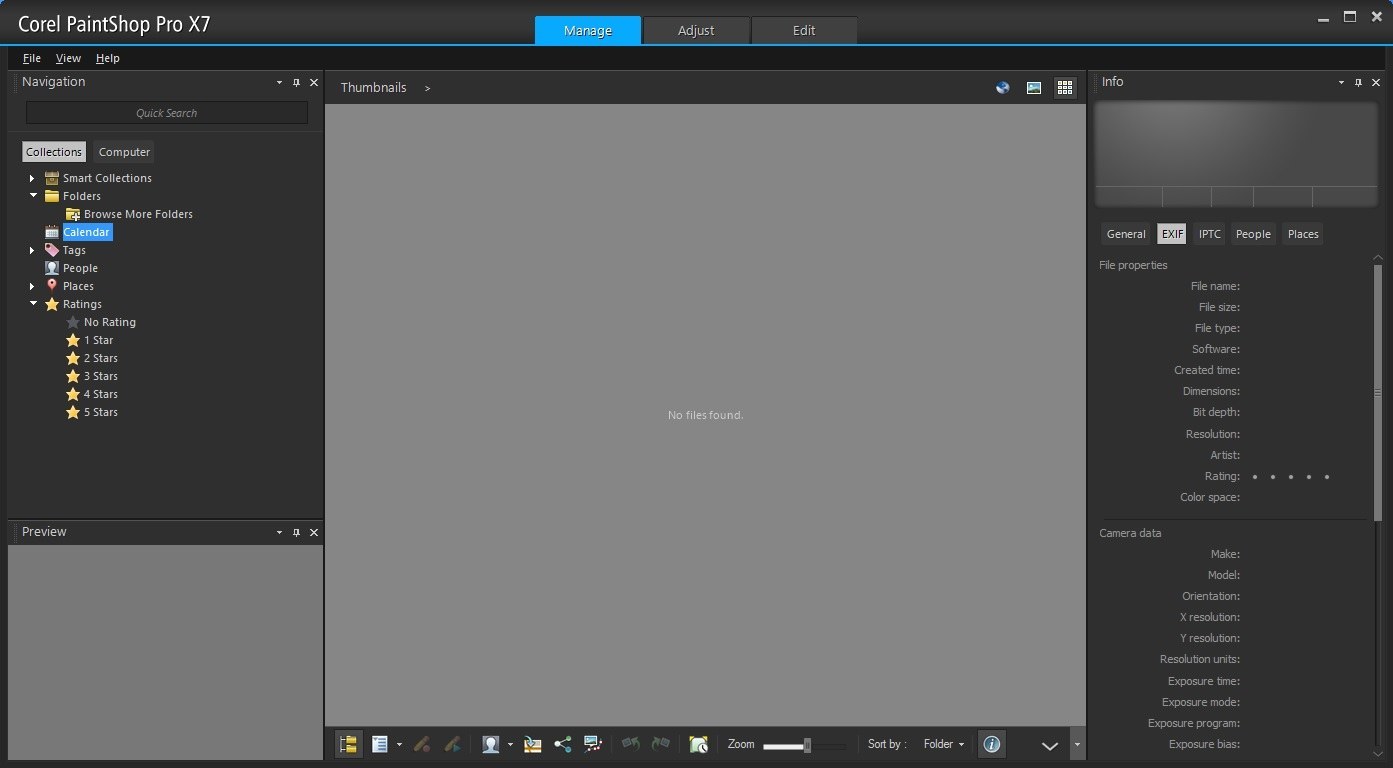Collapse the Folders tree node
The image size is (1393, 768).
pos(33,196)
